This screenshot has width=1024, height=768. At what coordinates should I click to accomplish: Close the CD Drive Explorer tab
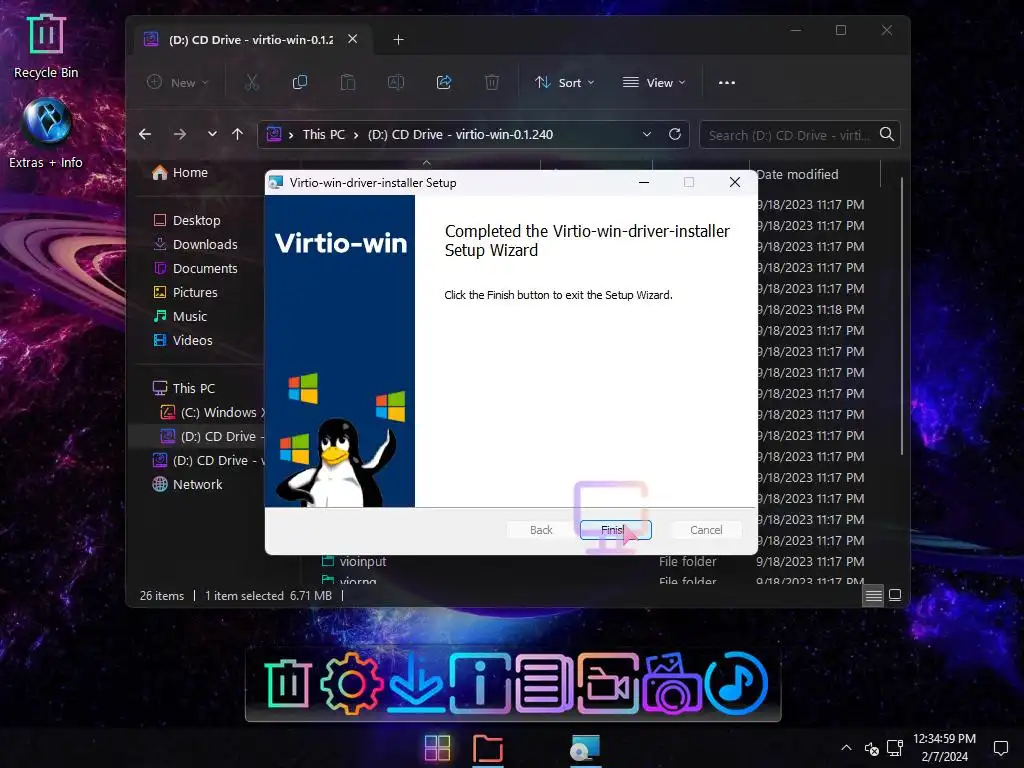coord(353,39)
